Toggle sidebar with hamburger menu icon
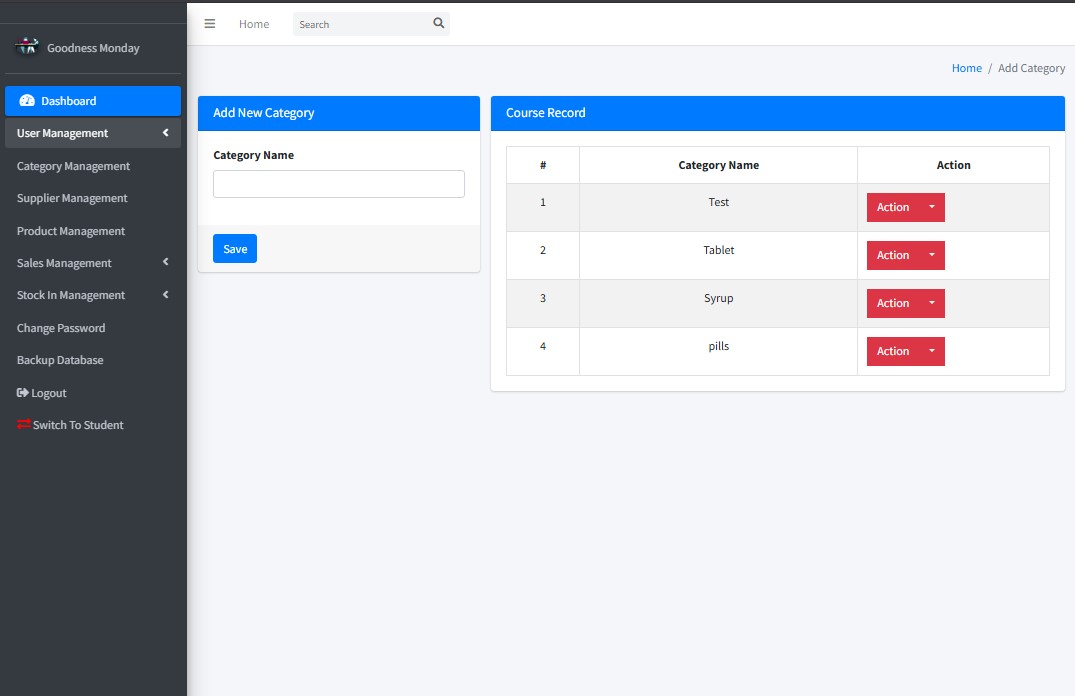This screenshot has height=696, width=1075. tap(210, 24)
